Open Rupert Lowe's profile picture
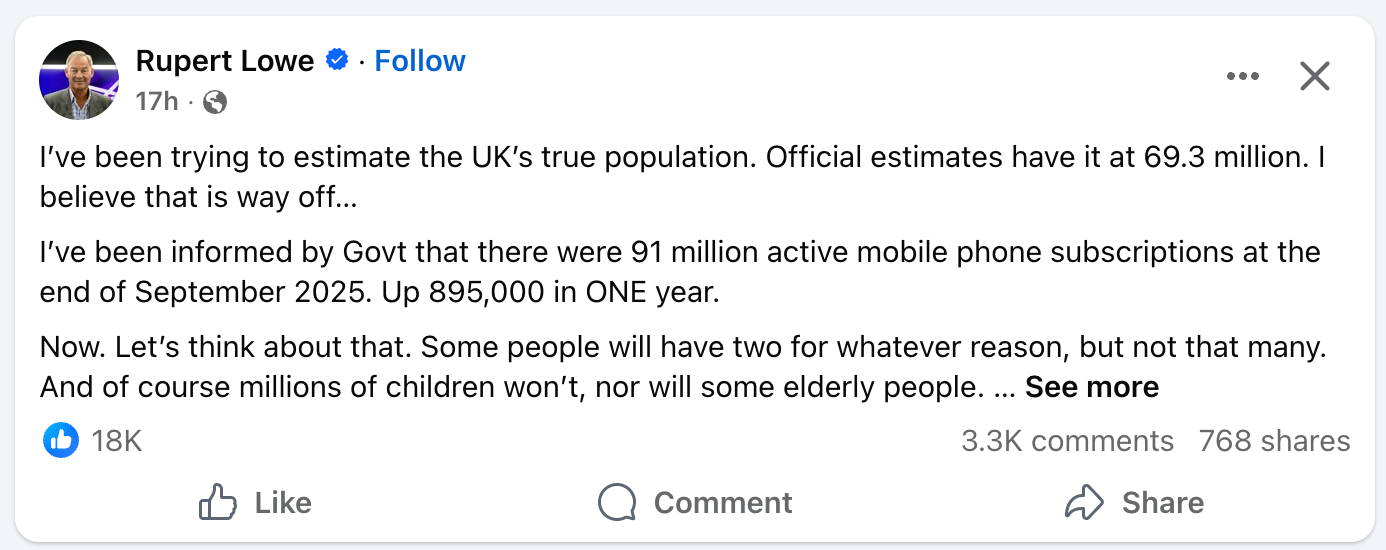 [79, 80]
